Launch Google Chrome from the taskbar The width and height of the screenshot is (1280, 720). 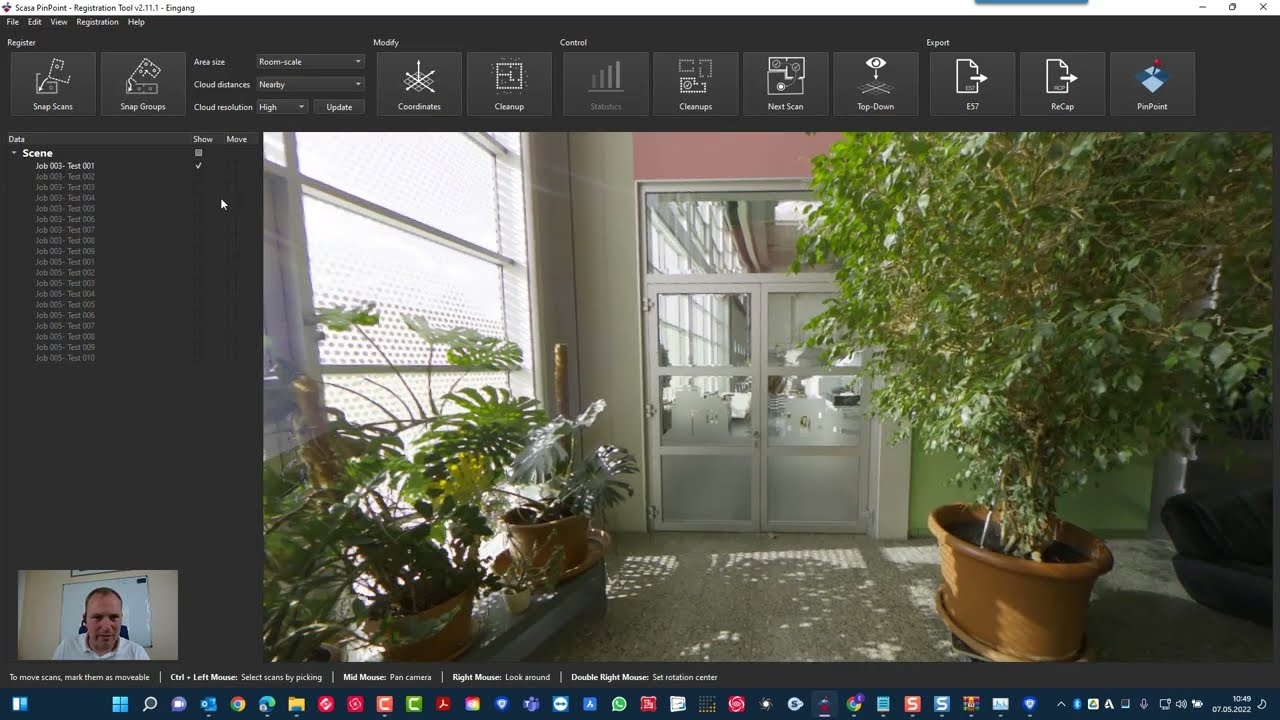(237, 704)
